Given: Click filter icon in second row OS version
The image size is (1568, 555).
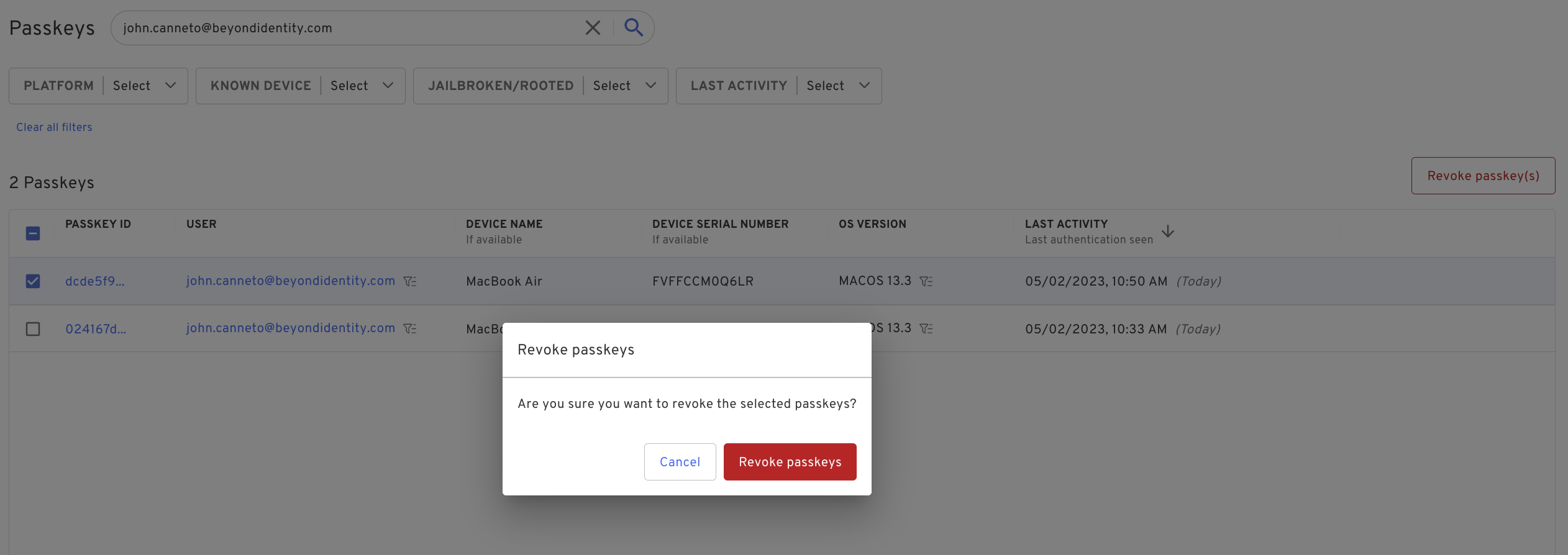Looking at the screenshot, I should point(926,328).
